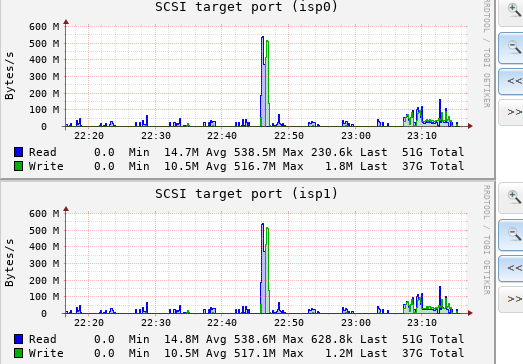The width and height of the screenshot is (523, 364).
Task: Select the 538.5M Max read value for isp0
Action: [x=254, y=152]
